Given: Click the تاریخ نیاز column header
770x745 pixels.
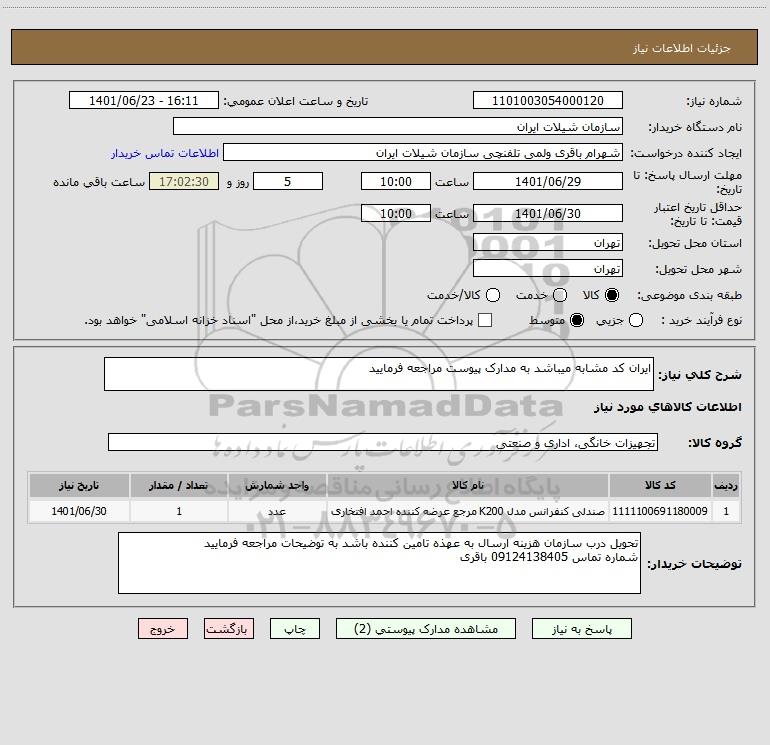Looking at the screenshot, I should point(79,485).
